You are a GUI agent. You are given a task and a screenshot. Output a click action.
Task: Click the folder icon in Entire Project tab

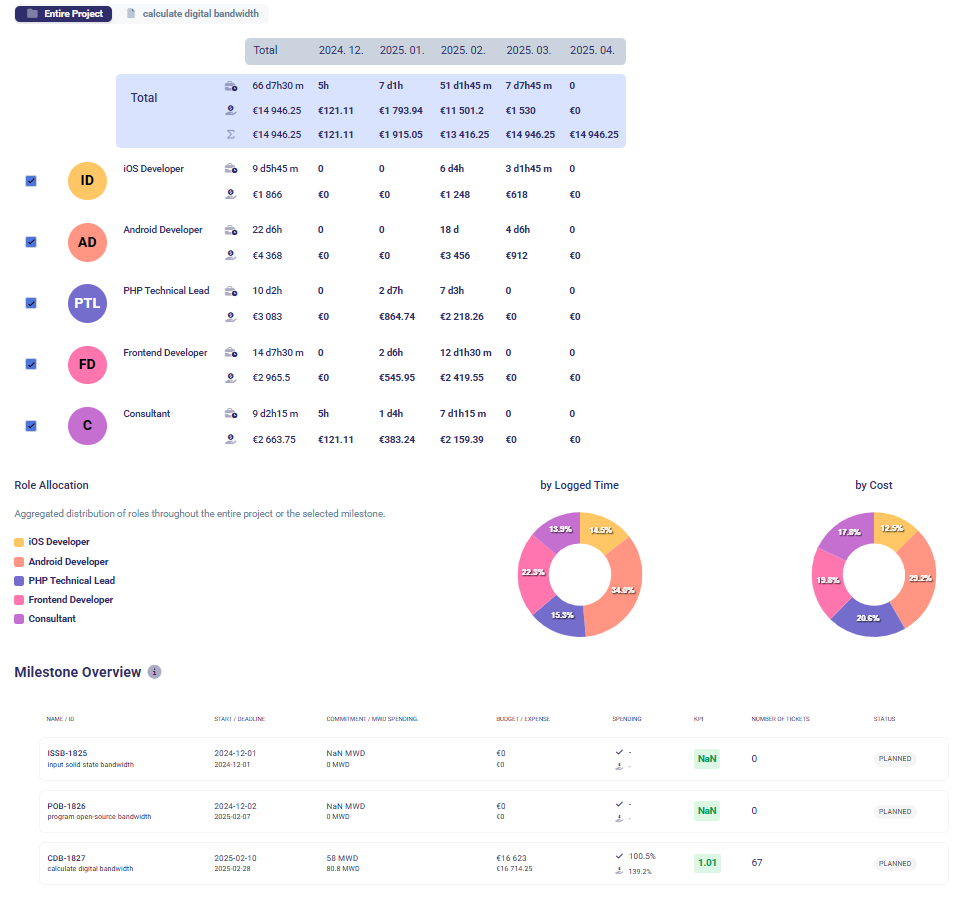click(32, 14)
